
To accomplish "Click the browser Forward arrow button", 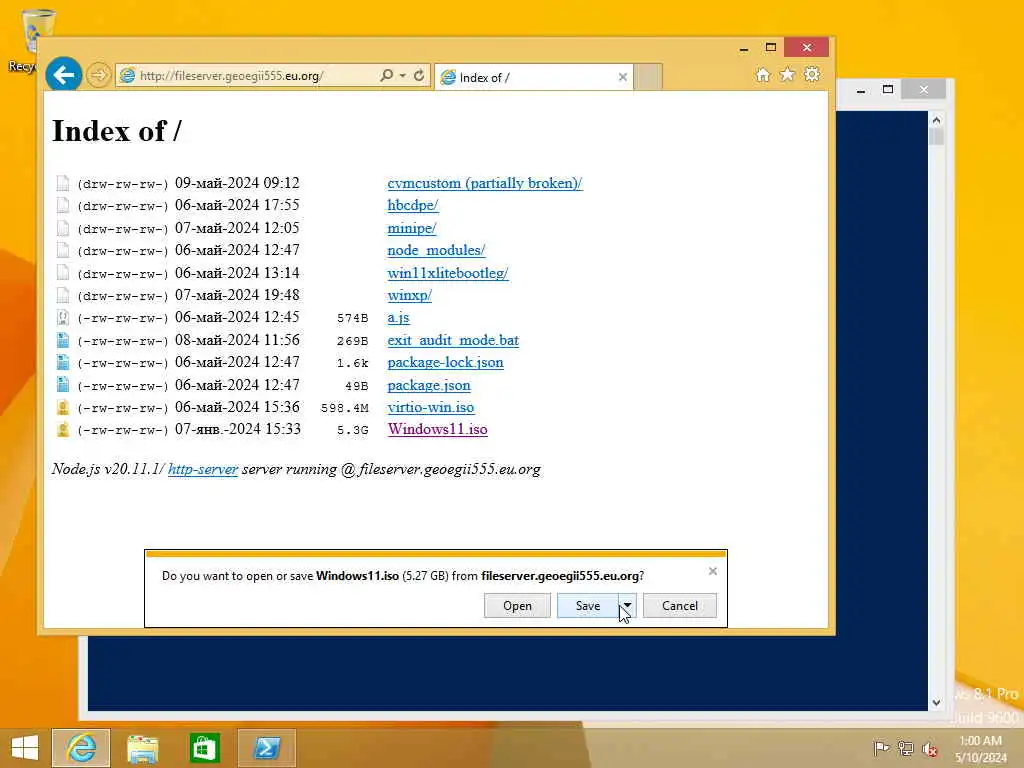I will pos(99,75).
